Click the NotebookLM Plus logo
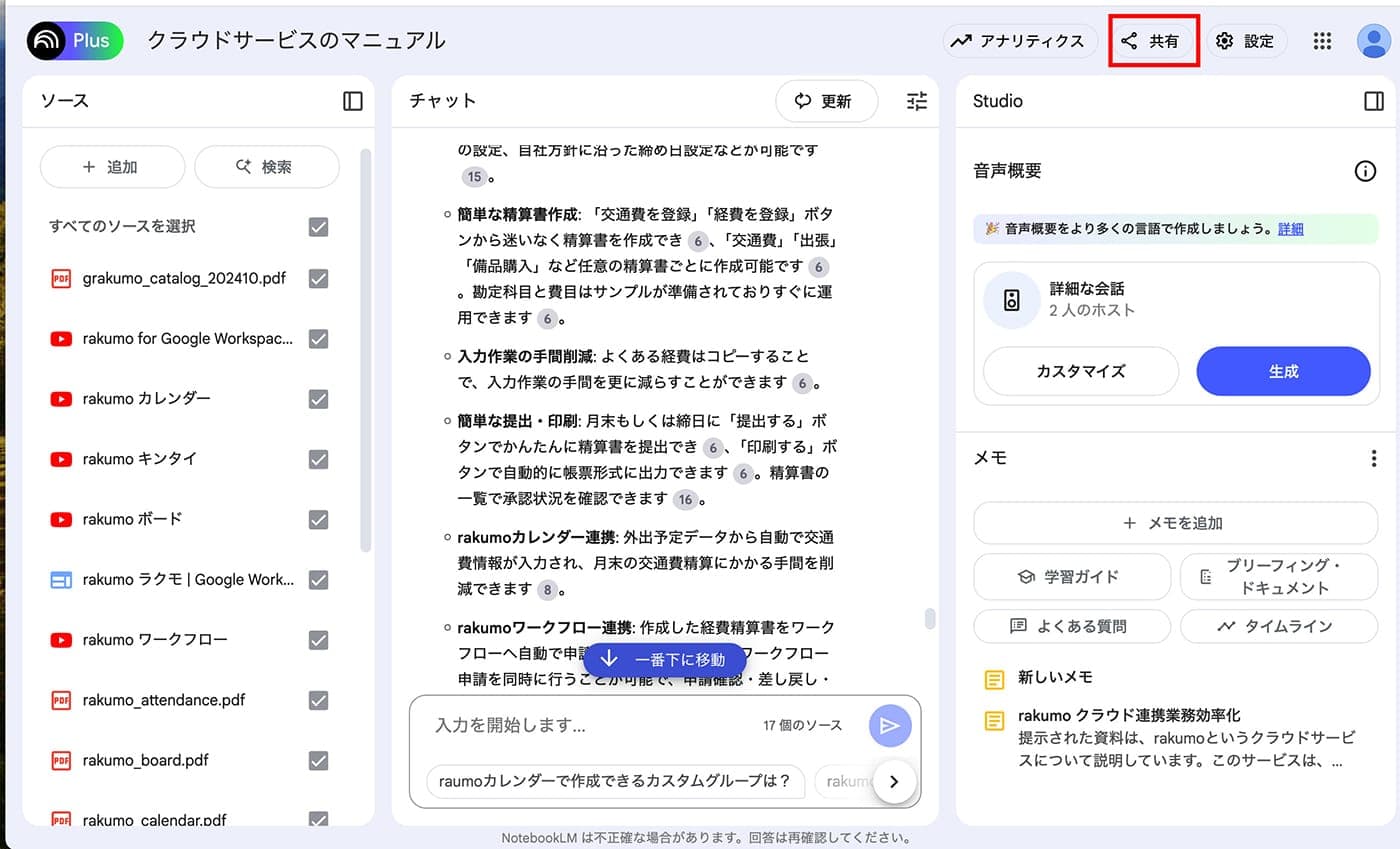 [75, 41]
